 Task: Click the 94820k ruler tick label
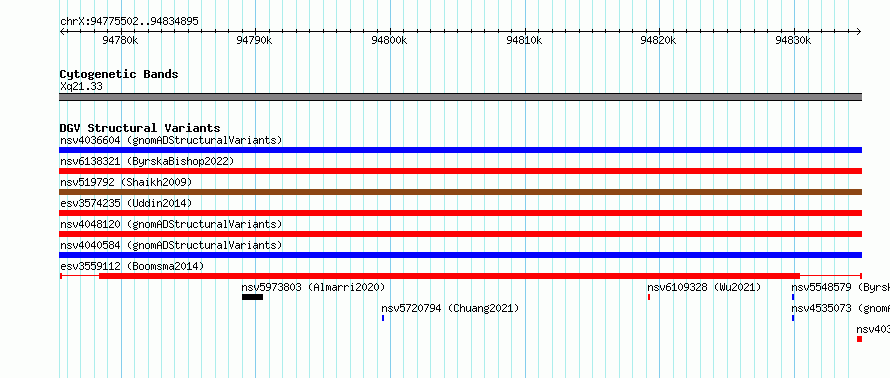[658, 40]
